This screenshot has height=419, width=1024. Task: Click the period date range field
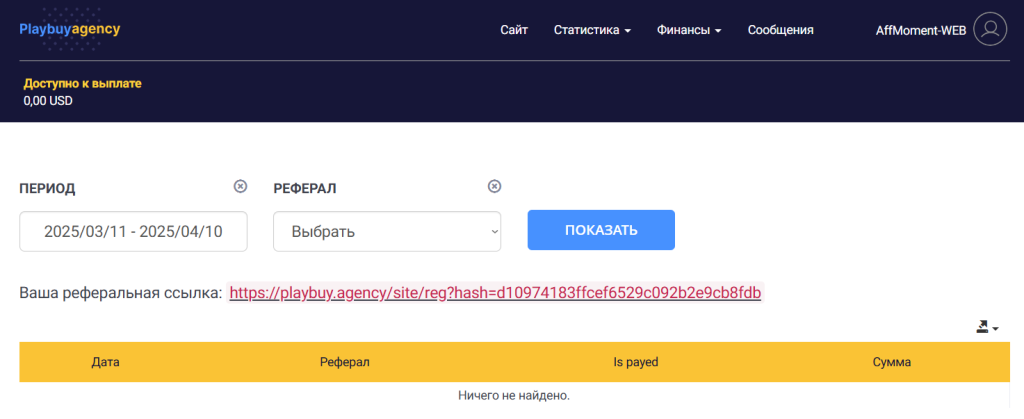point(133,231)
